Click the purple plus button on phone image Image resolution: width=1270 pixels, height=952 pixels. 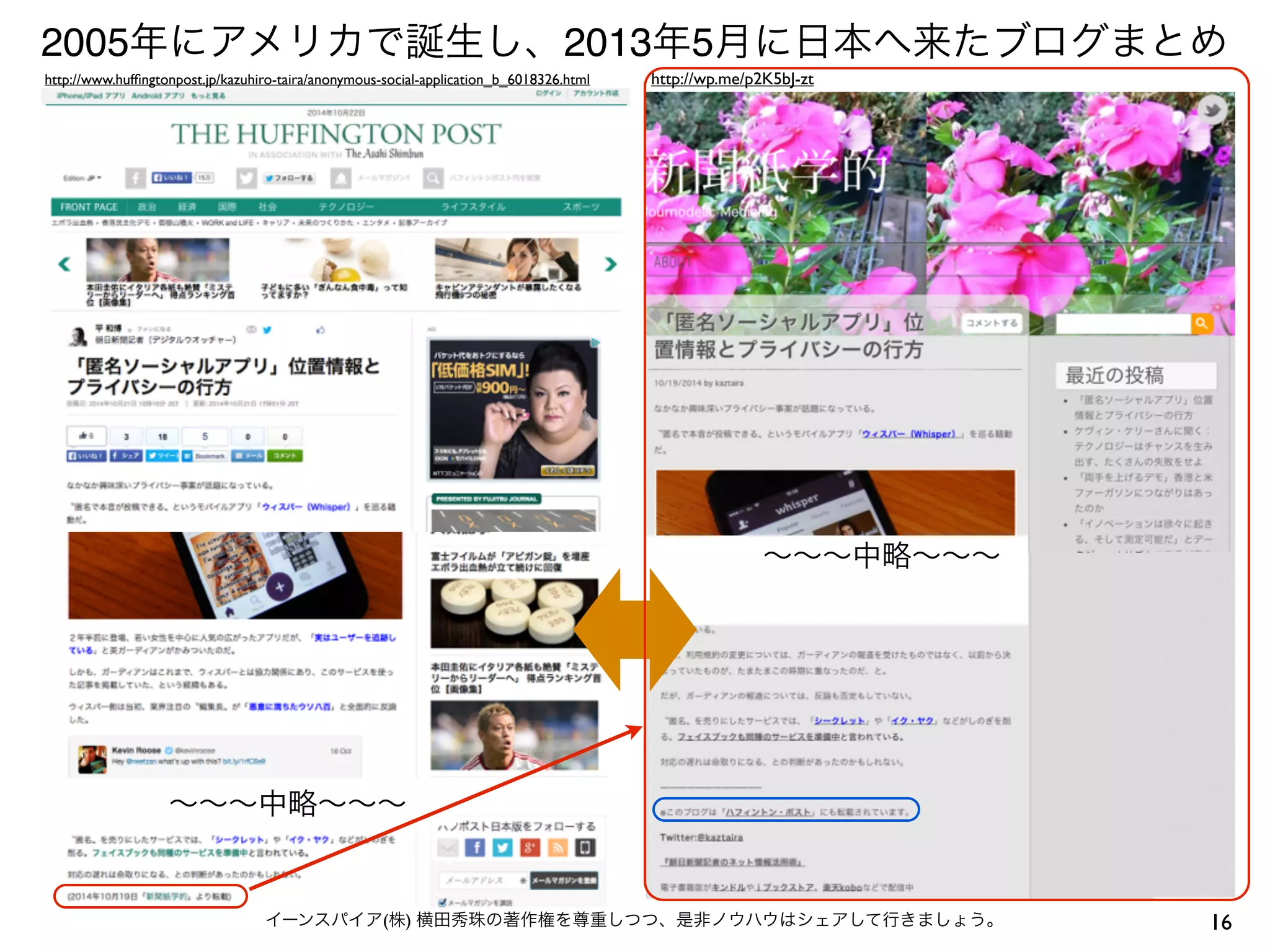280,586
